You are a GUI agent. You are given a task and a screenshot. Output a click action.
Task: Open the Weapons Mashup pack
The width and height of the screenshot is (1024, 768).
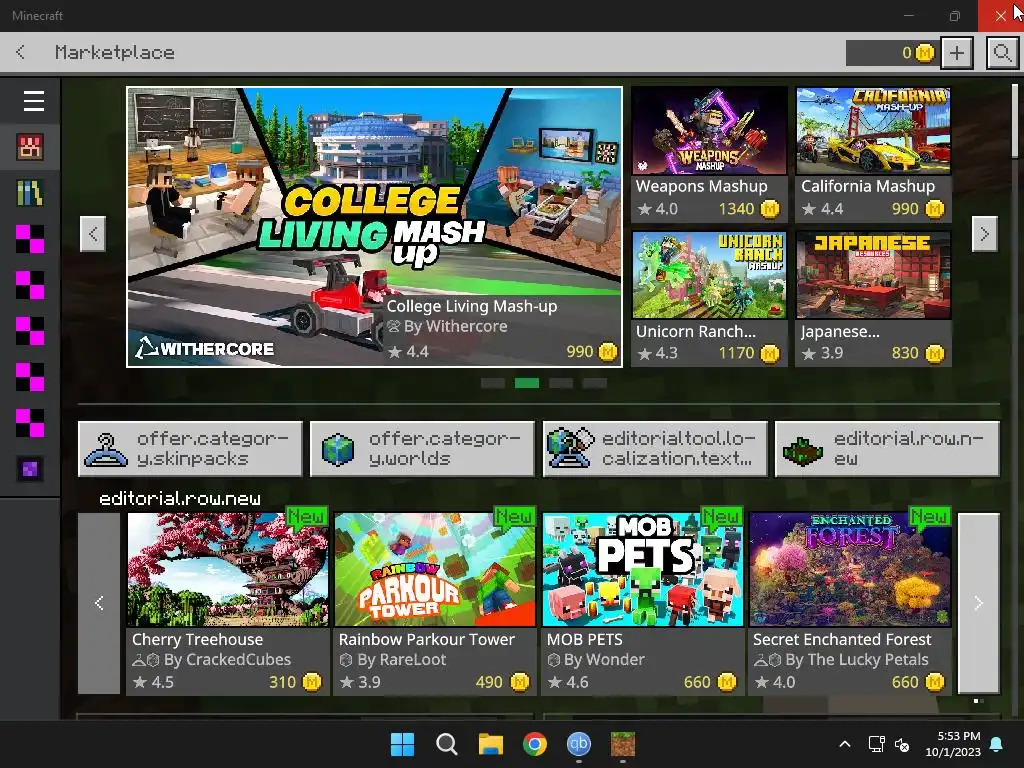tap(709, 154)
